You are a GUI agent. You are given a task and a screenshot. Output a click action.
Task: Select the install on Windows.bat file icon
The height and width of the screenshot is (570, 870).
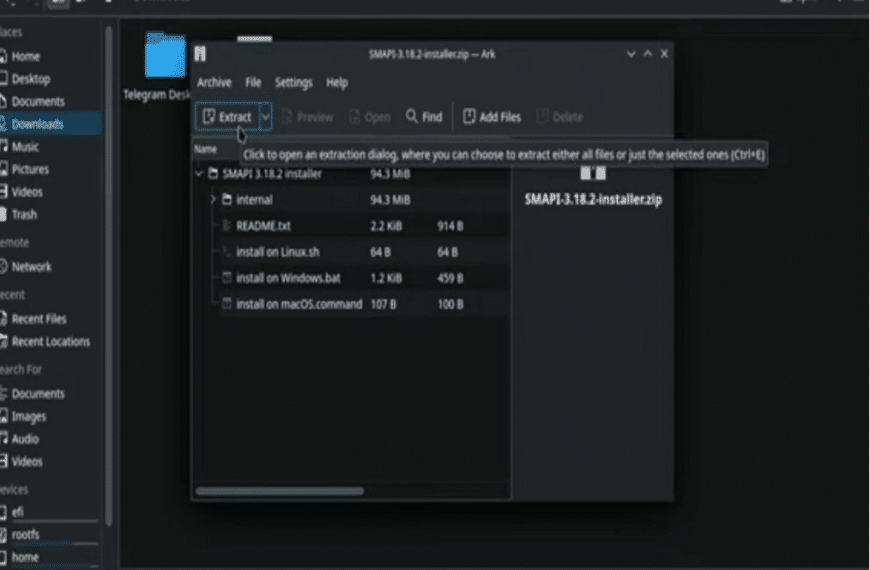tap(226, 278)
